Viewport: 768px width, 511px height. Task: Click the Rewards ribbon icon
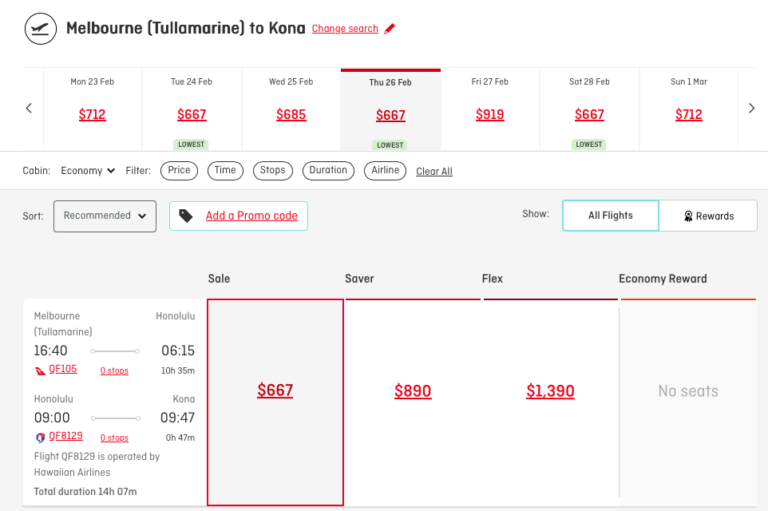coord(688,216)
